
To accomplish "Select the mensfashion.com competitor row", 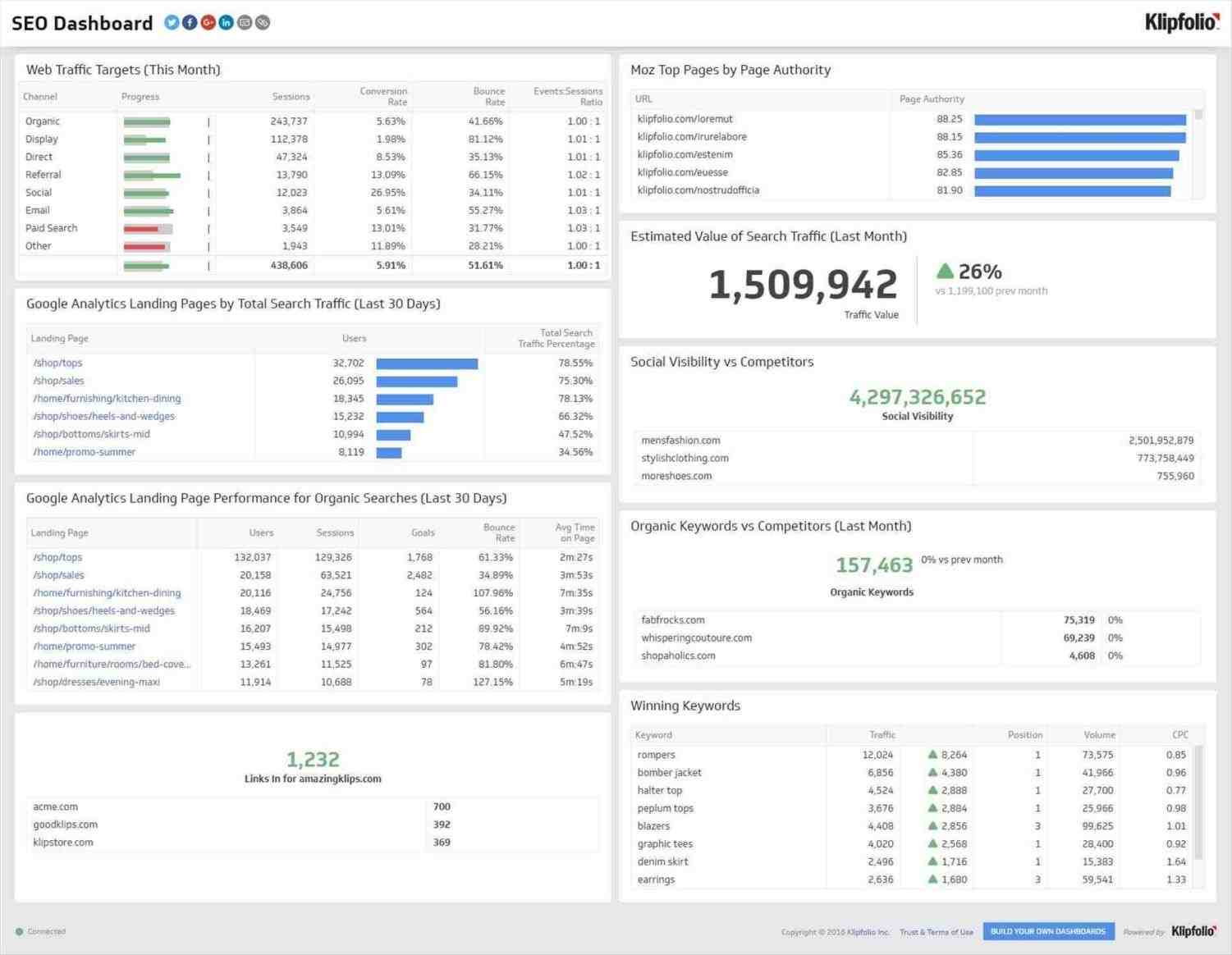I will 917,441.
